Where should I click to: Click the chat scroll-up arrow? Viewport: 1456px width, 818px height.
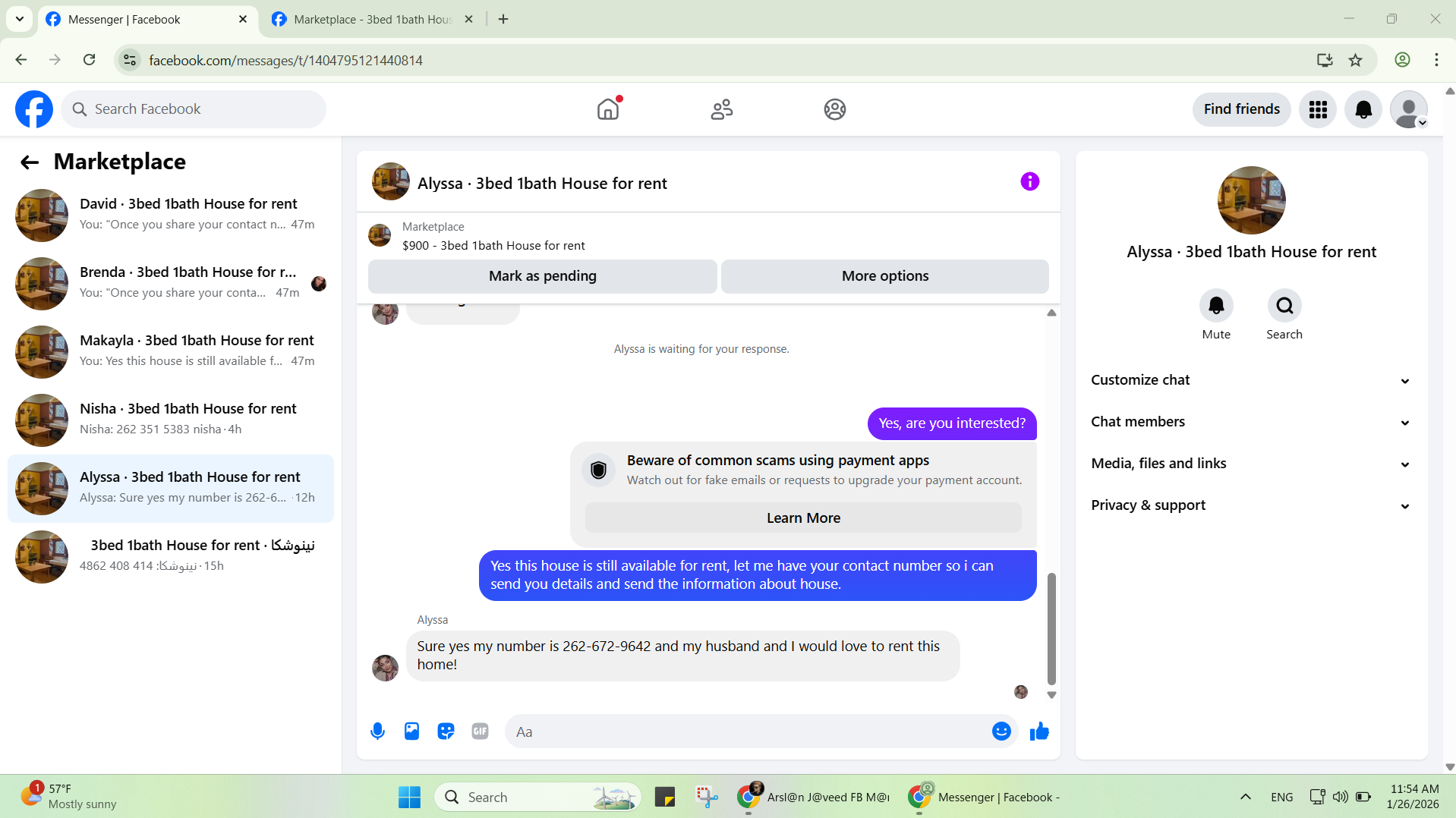1051,313
